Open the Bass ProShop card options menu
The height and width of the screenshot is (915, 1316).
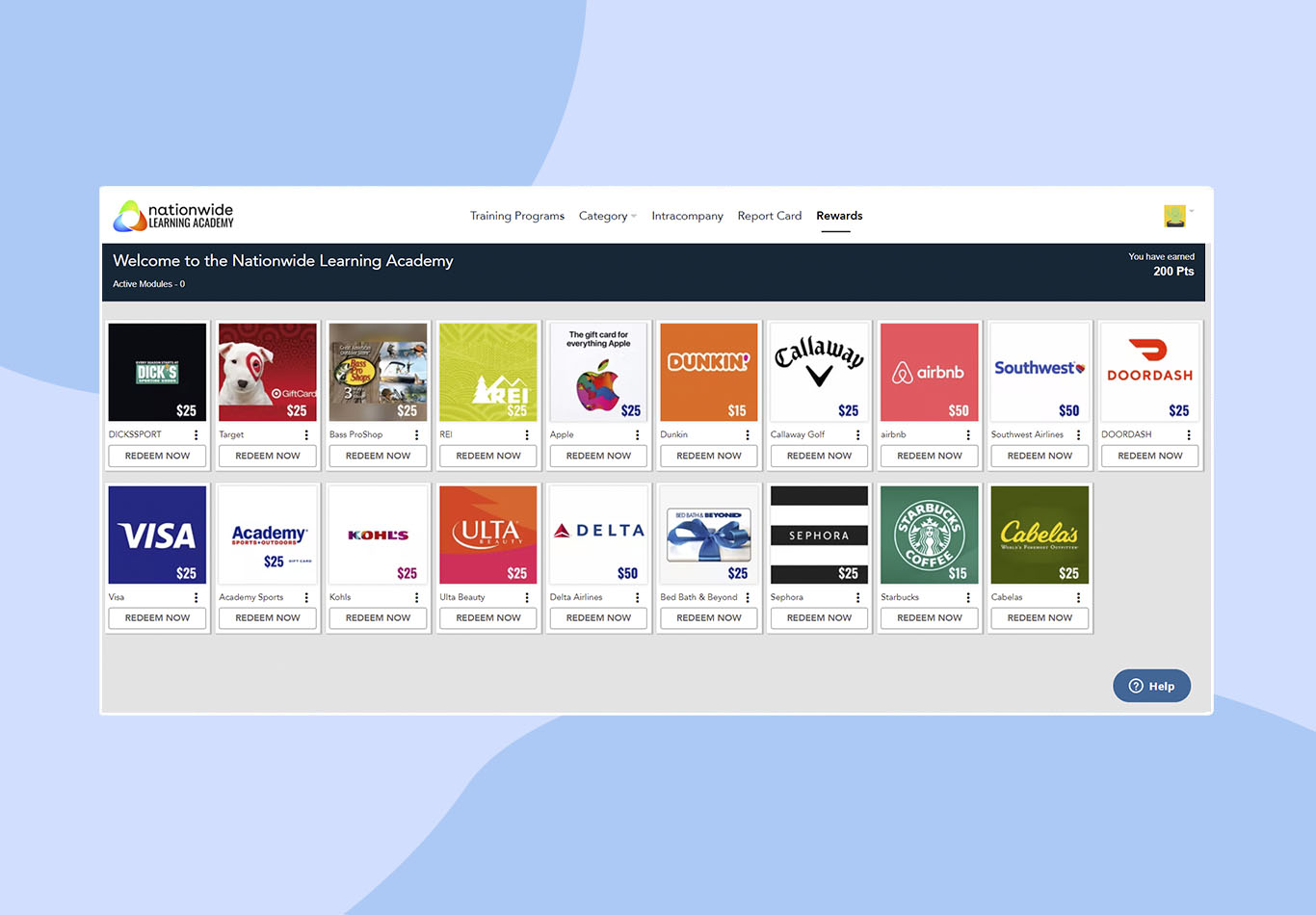416,435
